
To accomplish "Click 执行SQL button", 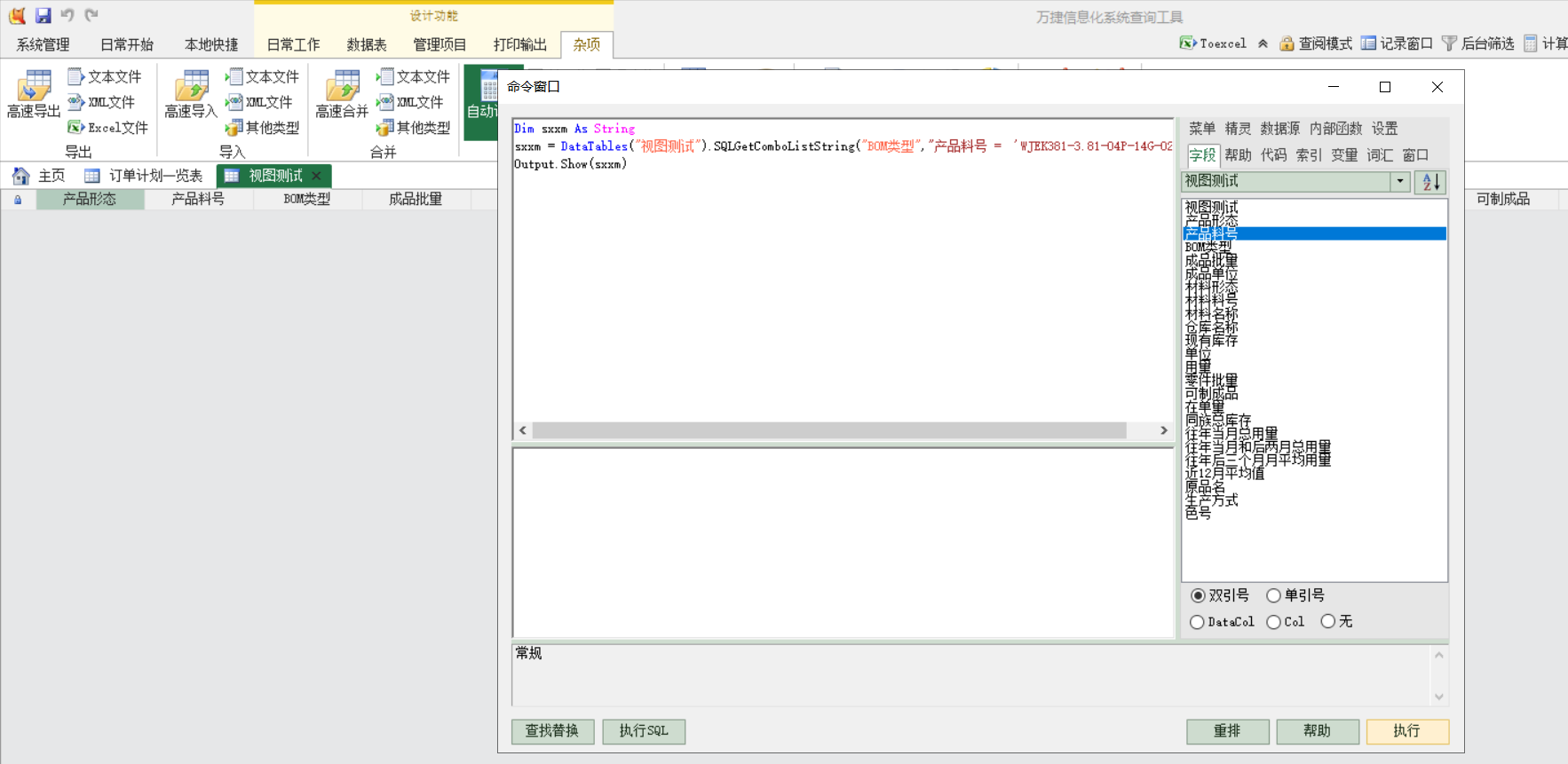I will (x=644, y=731).
